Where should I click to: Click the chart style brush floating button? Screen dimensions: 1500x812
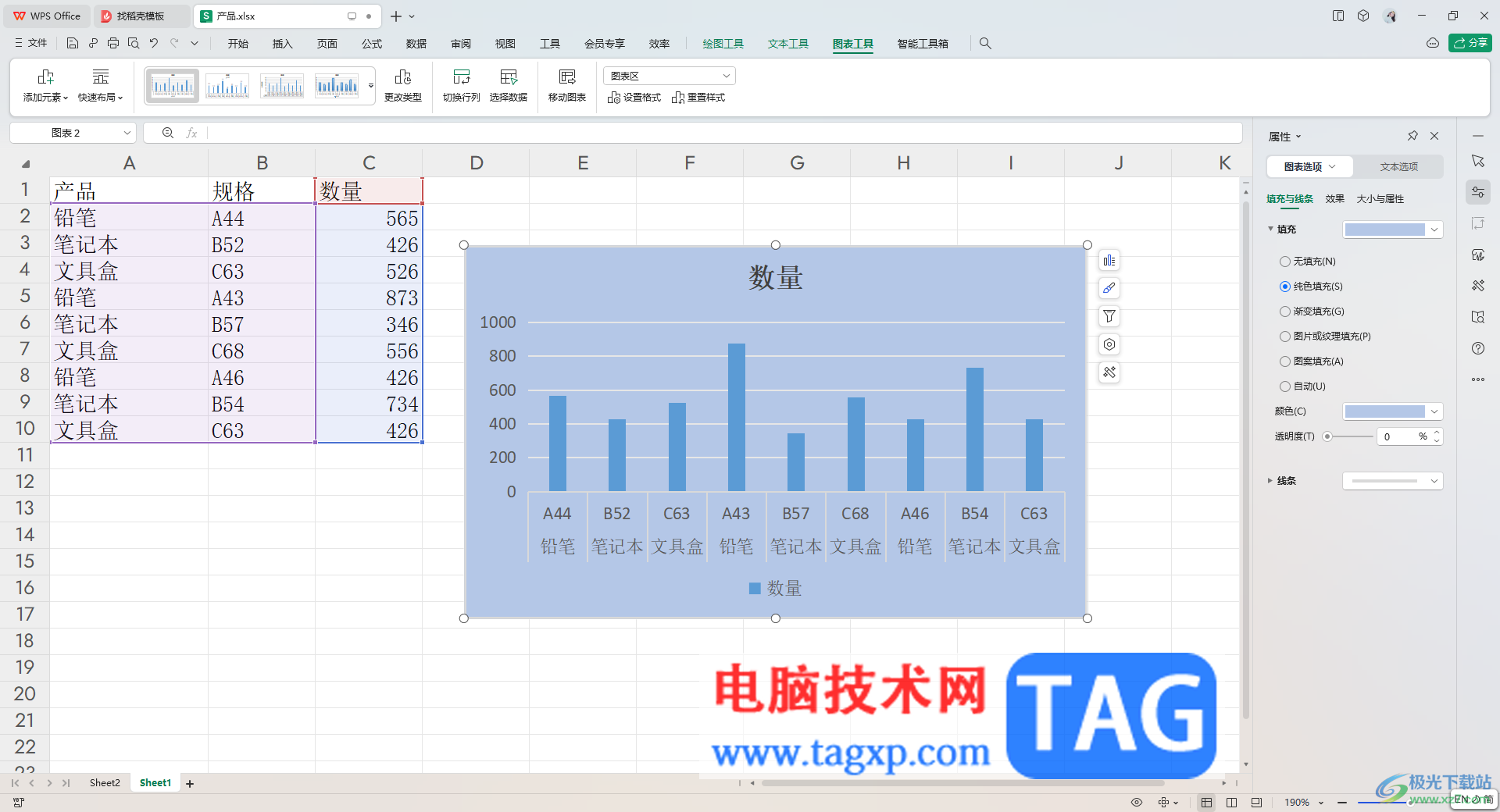(1109, 288)
